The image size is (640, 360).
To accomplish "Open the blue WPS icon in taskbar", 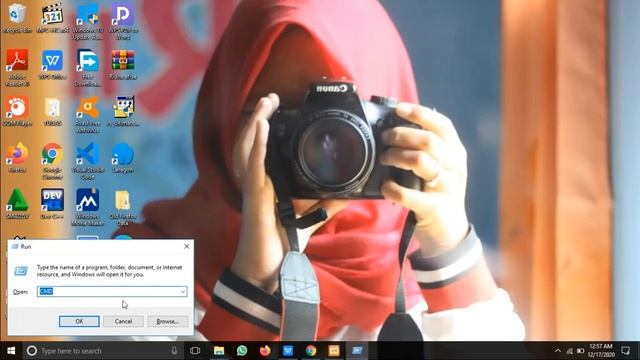I will click(288, 351).
